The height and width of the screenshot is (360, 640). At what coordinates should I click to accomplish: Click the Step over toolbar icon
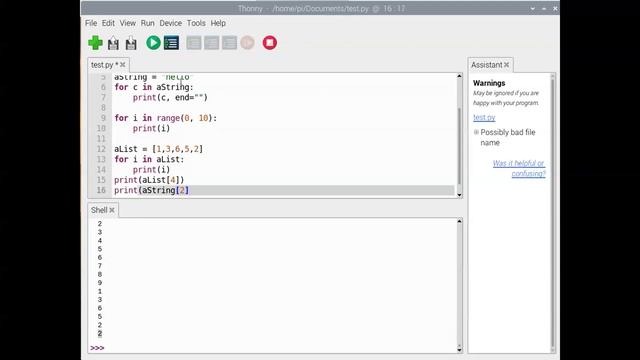coord(194,43)
